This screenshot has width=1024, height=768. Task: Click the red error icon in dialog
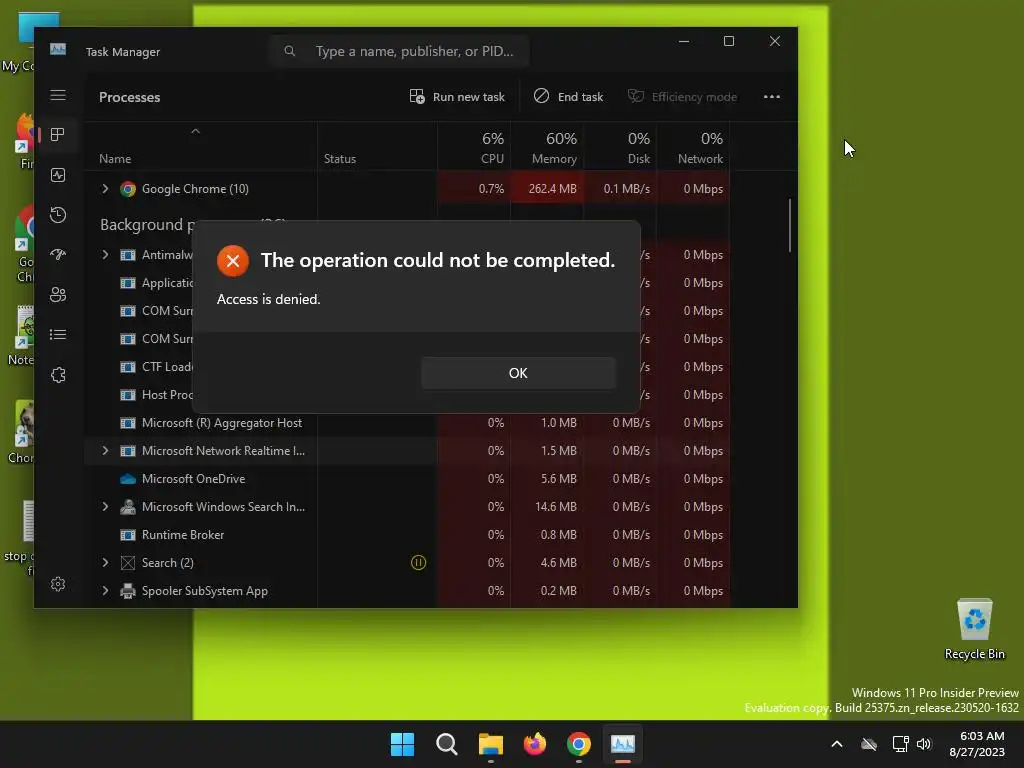pos(232,261)
